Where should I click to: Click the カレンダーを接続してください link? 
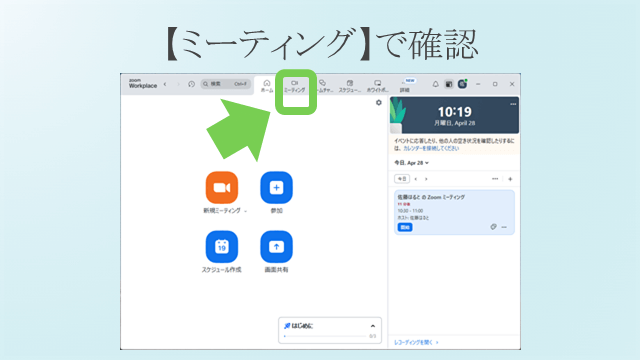pyautogui.click(x=431, y=148)
